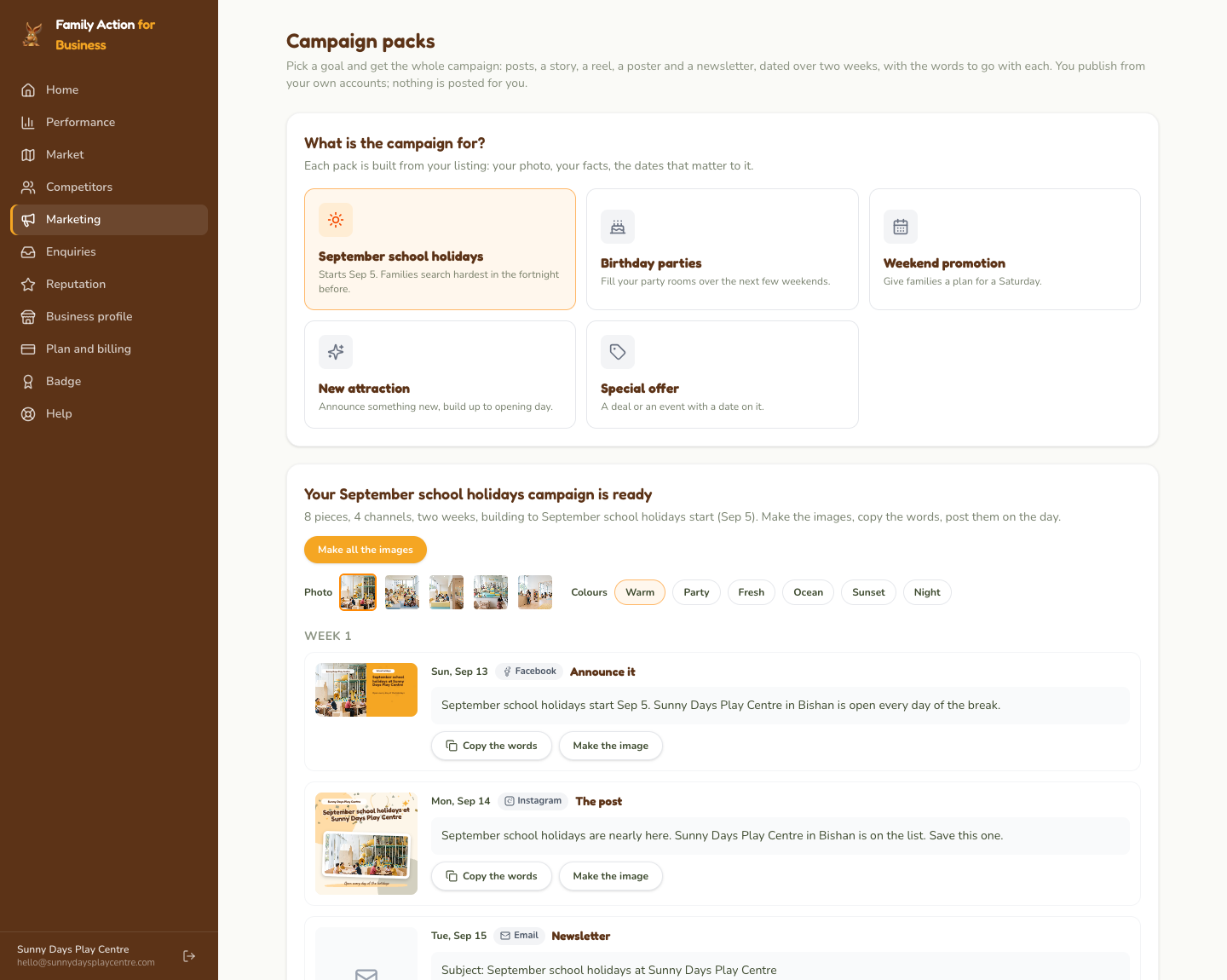Open Home in the sidebar

109,89
